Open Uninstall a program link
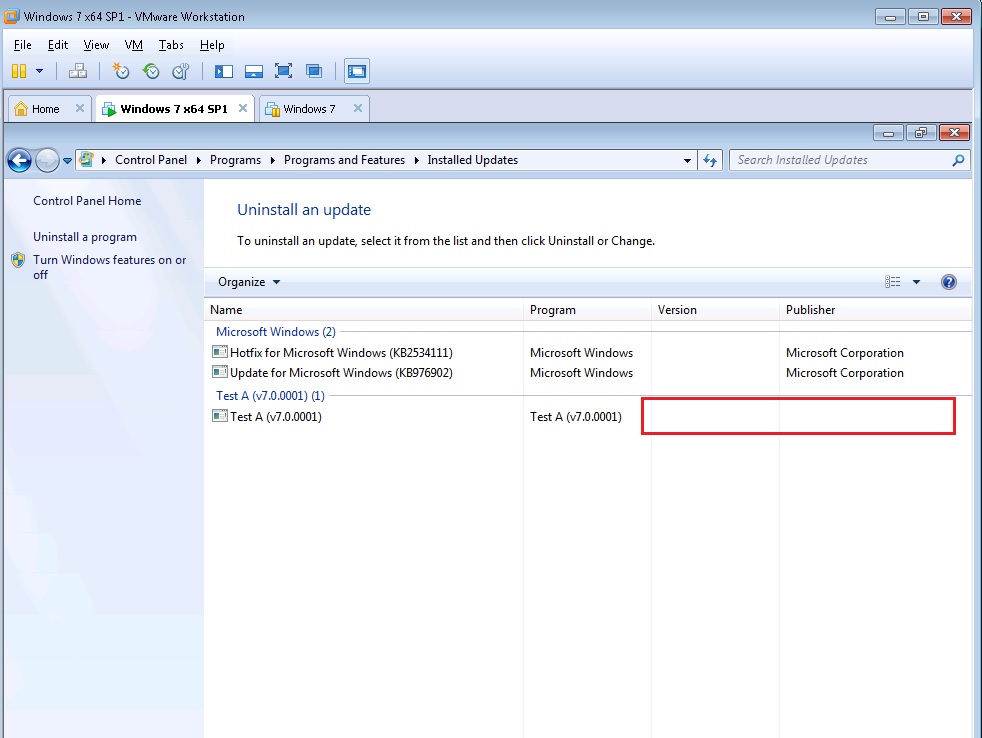The image size is (982, 738). 85,237
